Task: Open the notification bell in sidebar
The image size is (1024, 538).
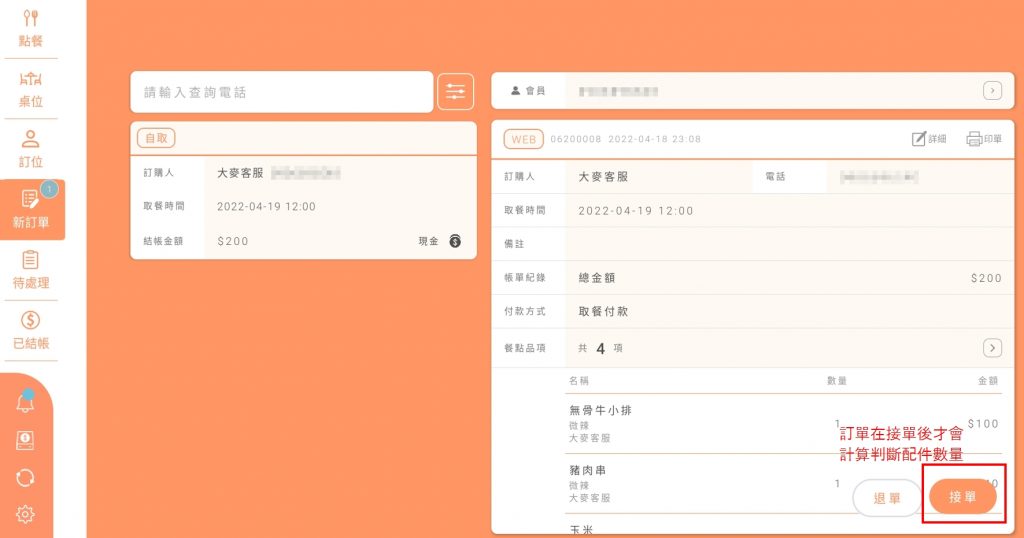Action: click(26, 403)
